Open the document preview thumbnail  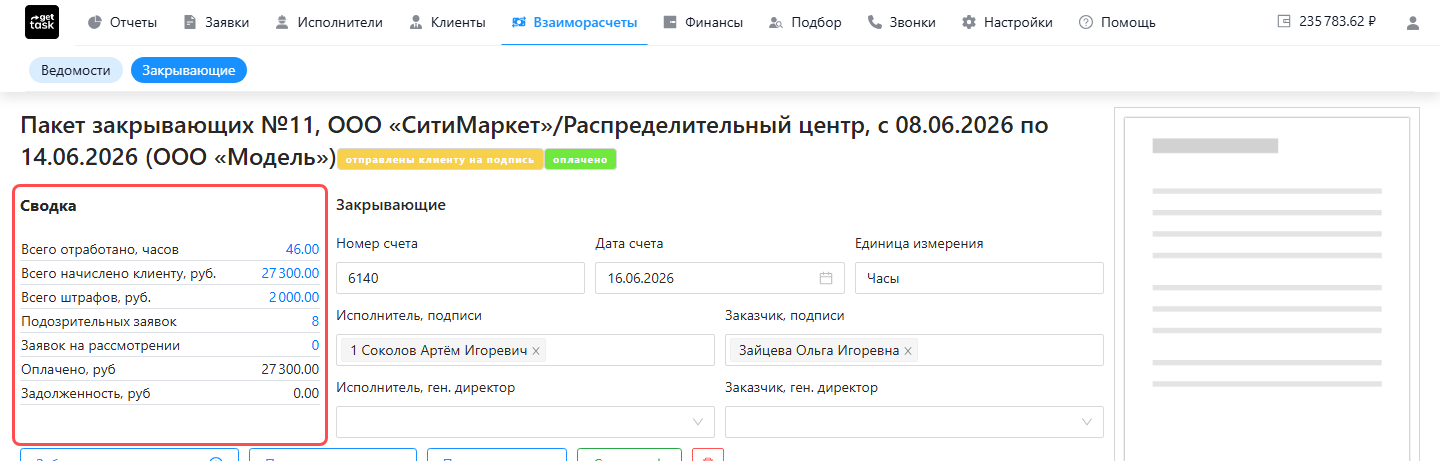click(x=1267, y=290)
